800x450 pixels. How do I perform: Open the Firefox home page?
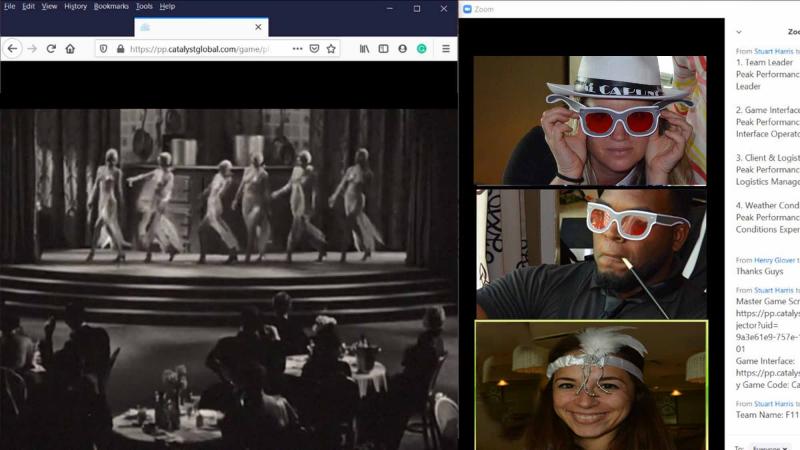tap(70, 48)
